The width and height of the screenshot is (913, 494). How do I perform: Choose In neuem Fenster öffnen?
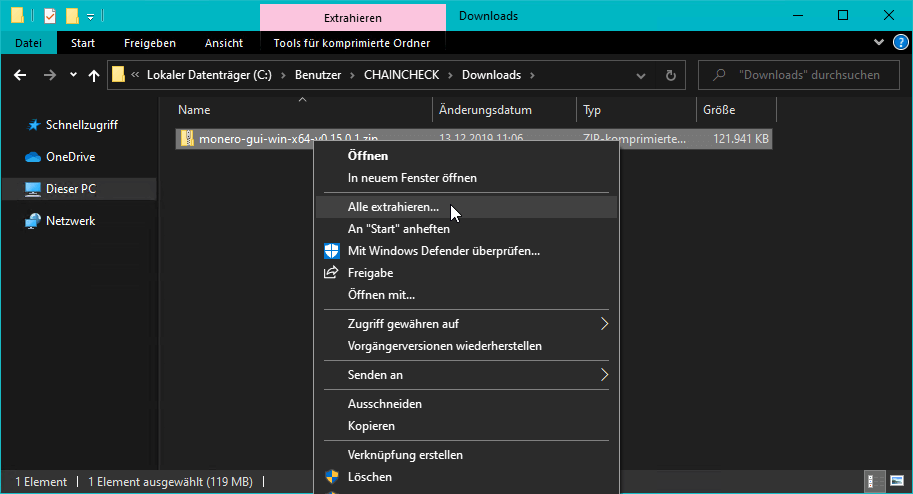[466, 178]
